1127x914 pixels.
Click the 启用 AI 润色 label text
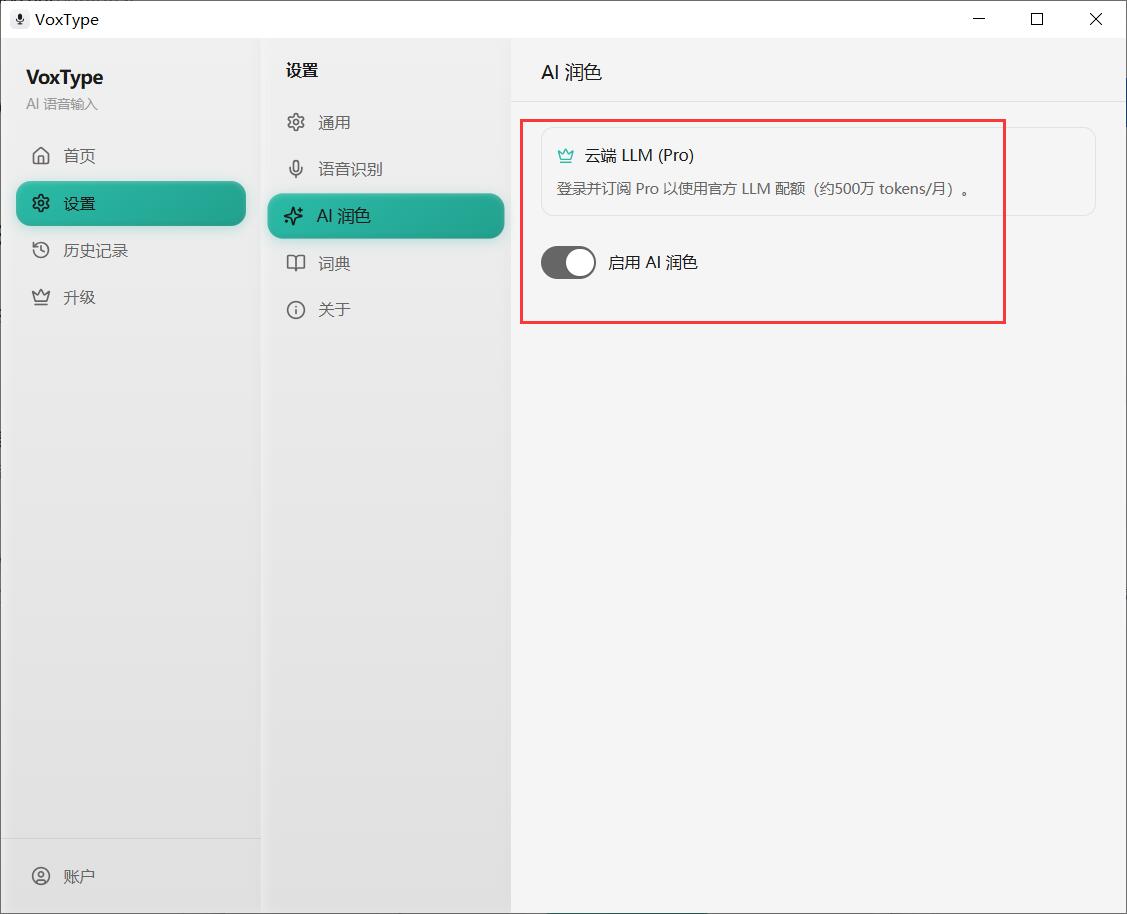pos(653,262)
